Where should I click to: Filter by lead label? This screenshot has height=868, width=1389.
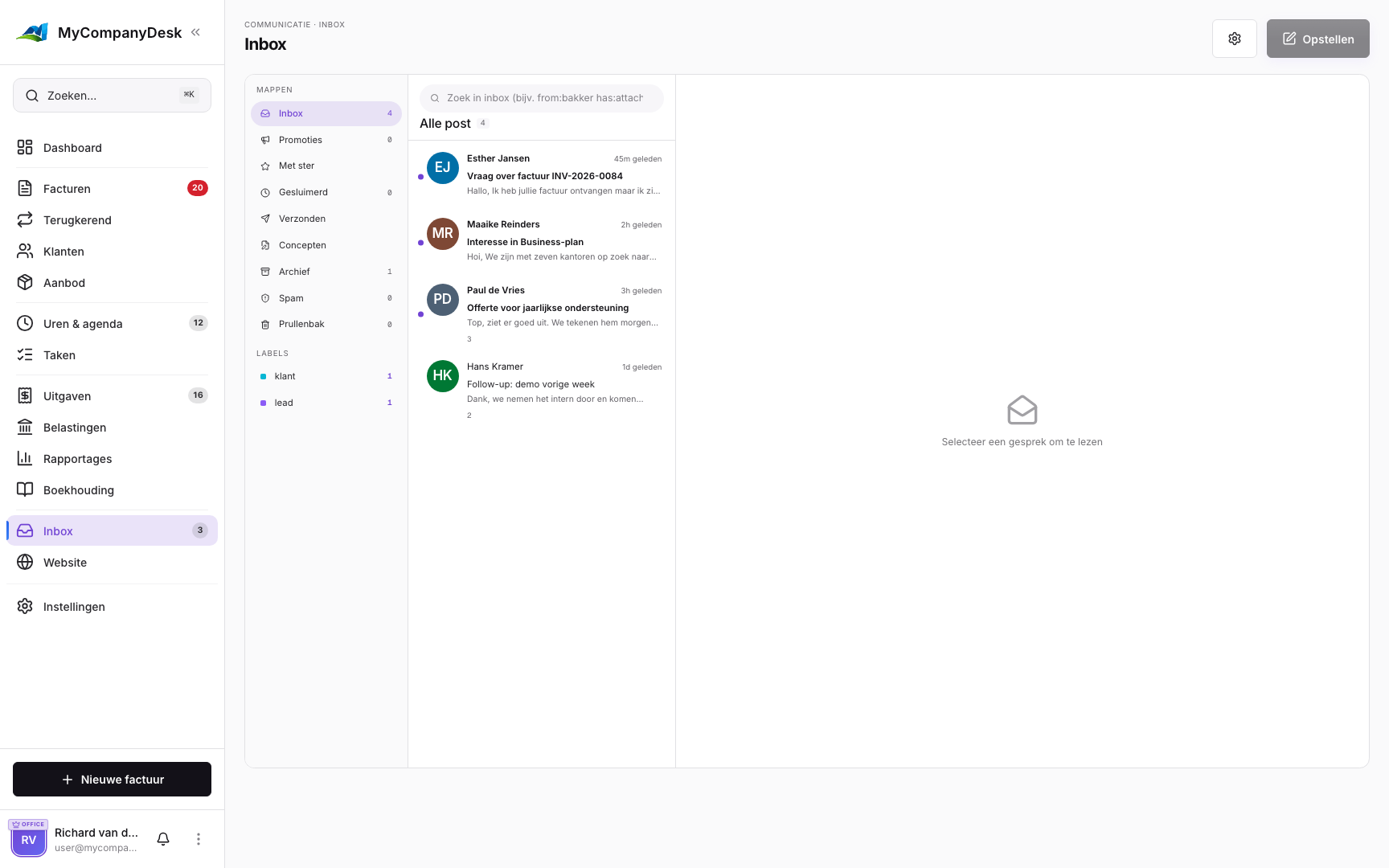326,403
